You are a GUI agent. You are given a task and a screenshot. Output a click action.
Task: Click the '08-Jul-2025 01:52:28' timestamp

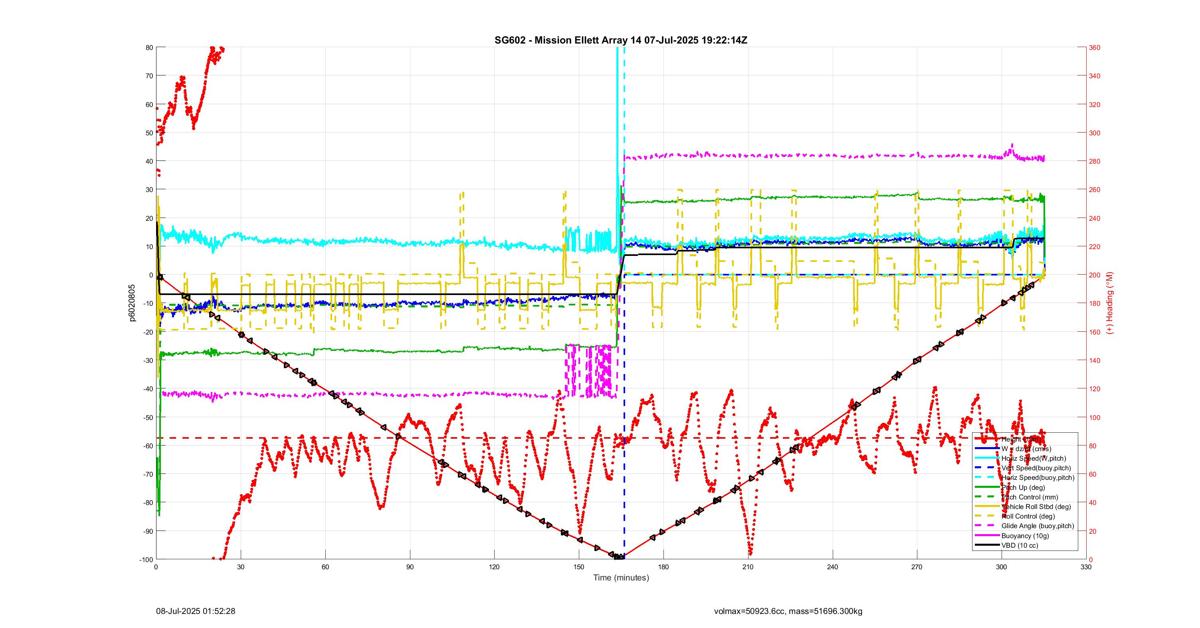[195, 609]
